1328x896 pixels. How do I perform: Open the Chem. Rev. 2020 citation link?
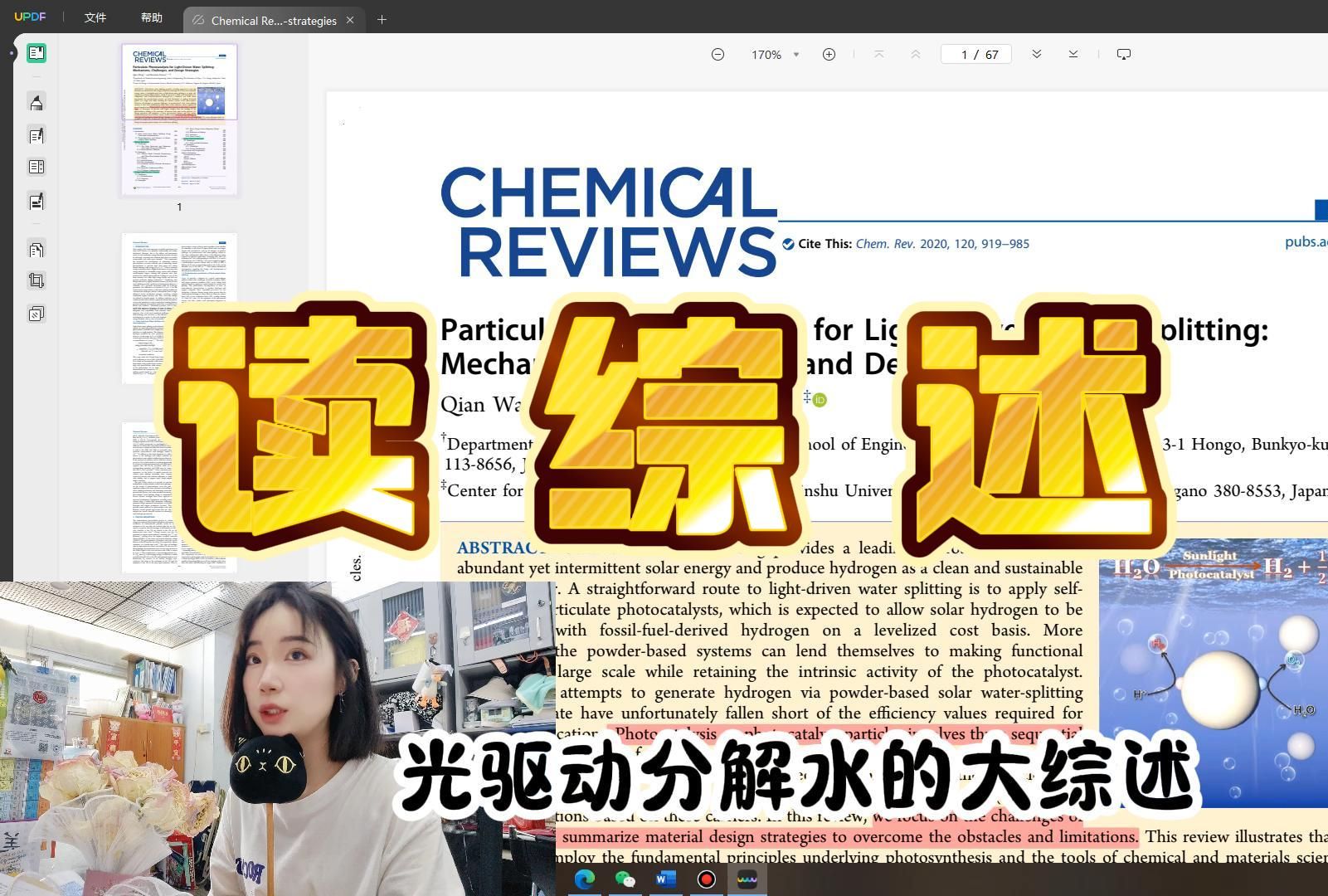click(942, 244)
